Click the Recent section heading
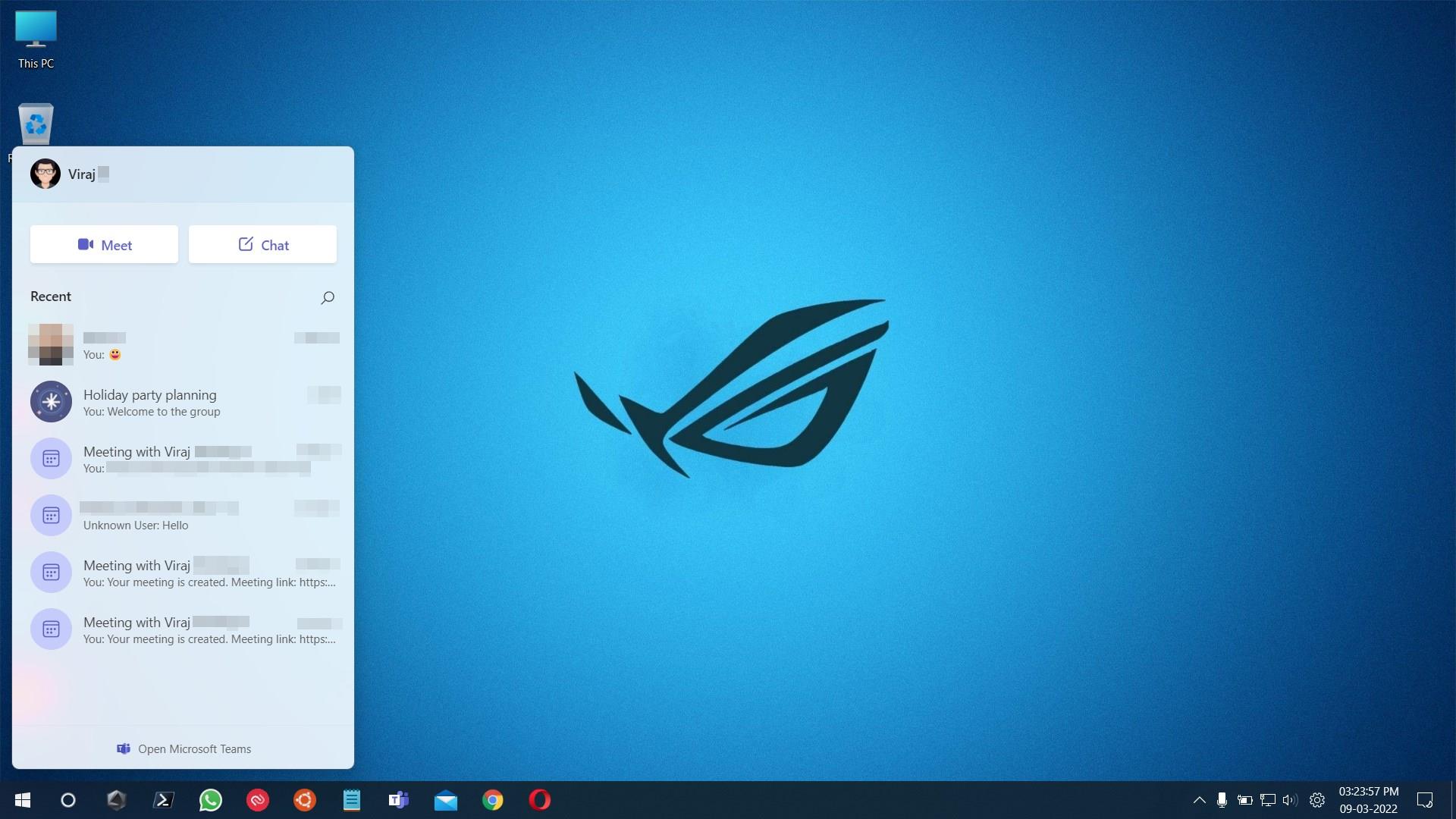The image size is (1456, 819). [x=51, y=297]
